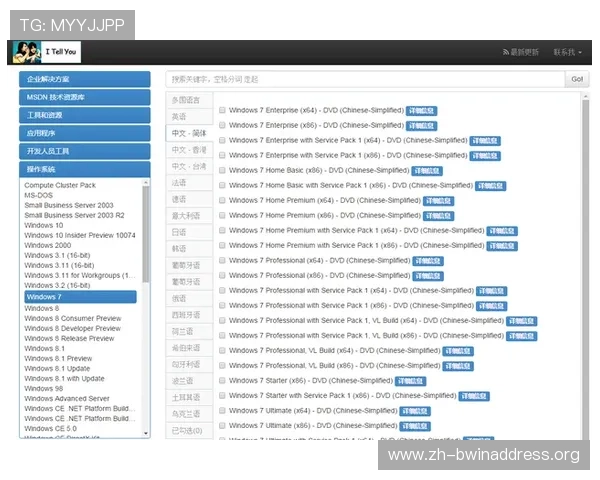Viewport: 600px width, 480px height.
Task: Select Compute Cluster Pack in the list
Action: click(60, 185)
